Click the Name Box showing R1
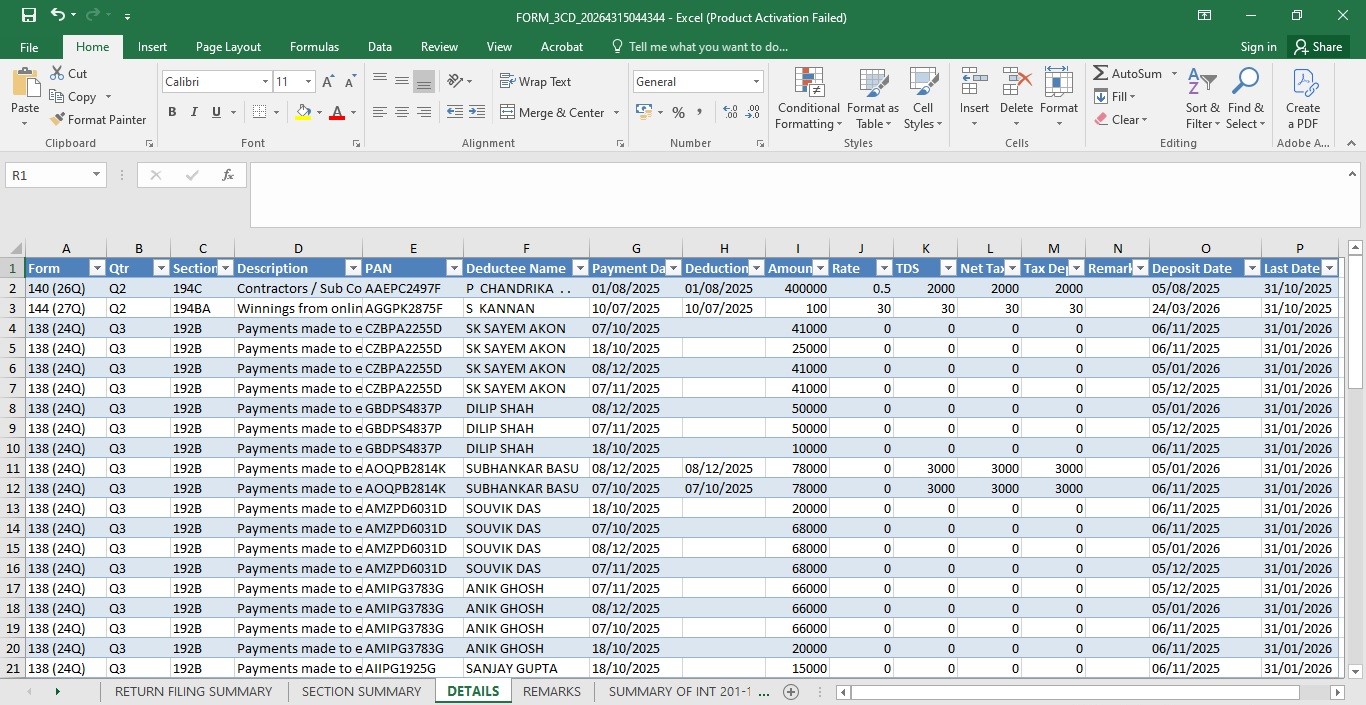 (56, 175)
